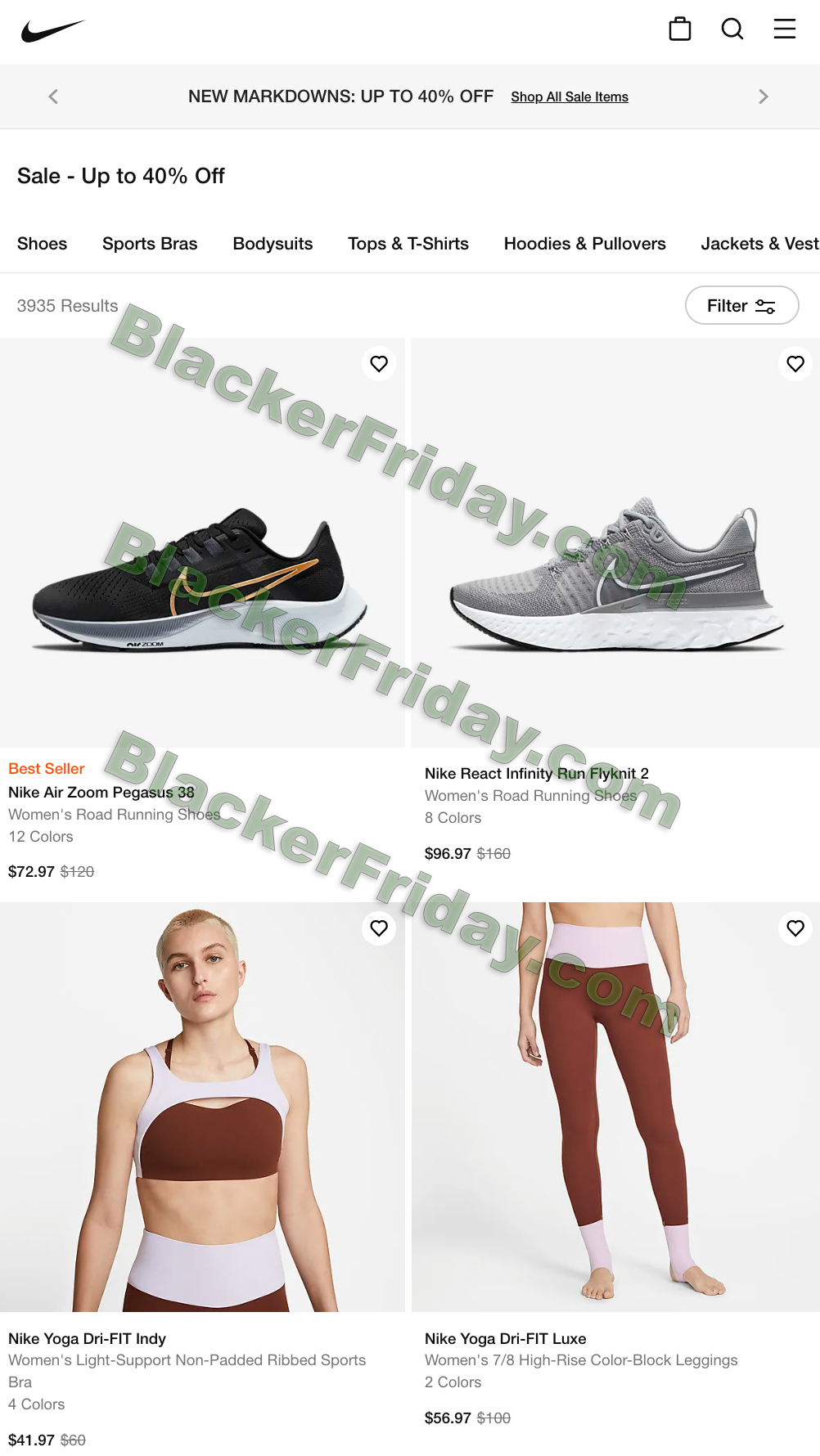Open the shopping bag
Viewport: 820px width, 1456px height.
pyautogui.click(x=680, y=29)
